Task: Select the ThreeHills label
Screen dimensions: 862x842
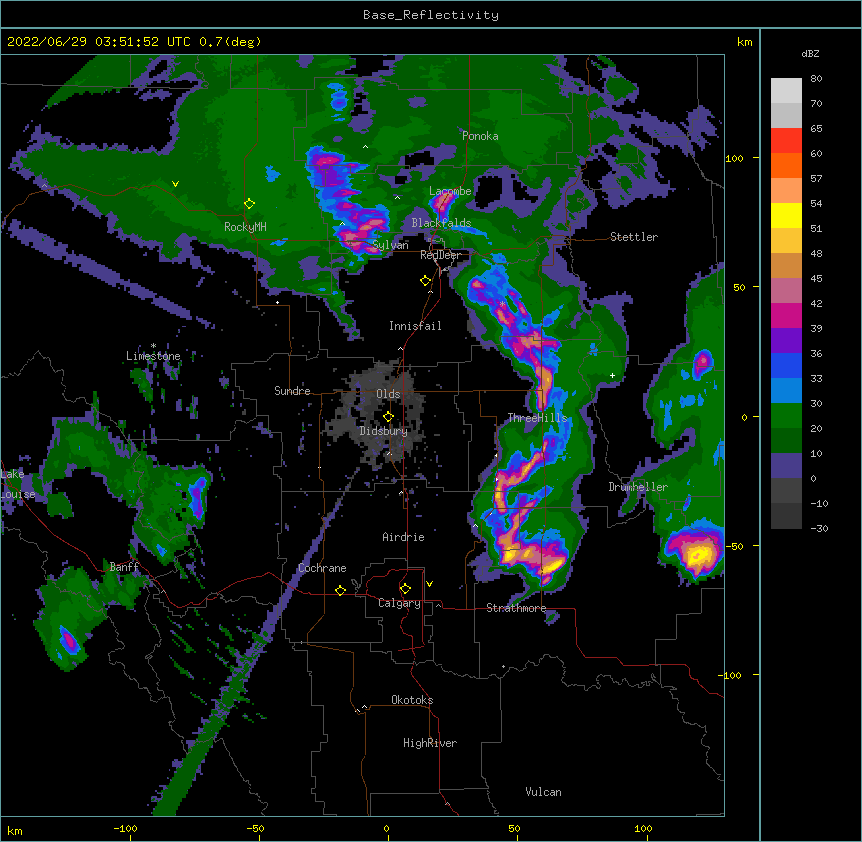Action: (x=537, y=418)
